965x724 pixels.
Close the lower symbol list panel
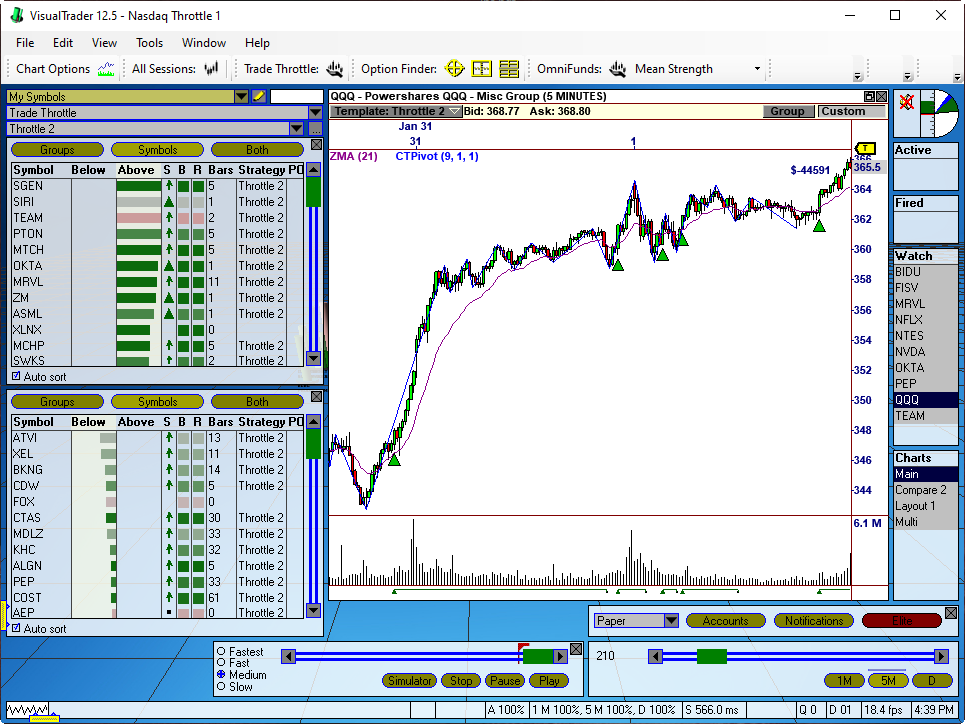pyautogui.click(x=316, y=396)
